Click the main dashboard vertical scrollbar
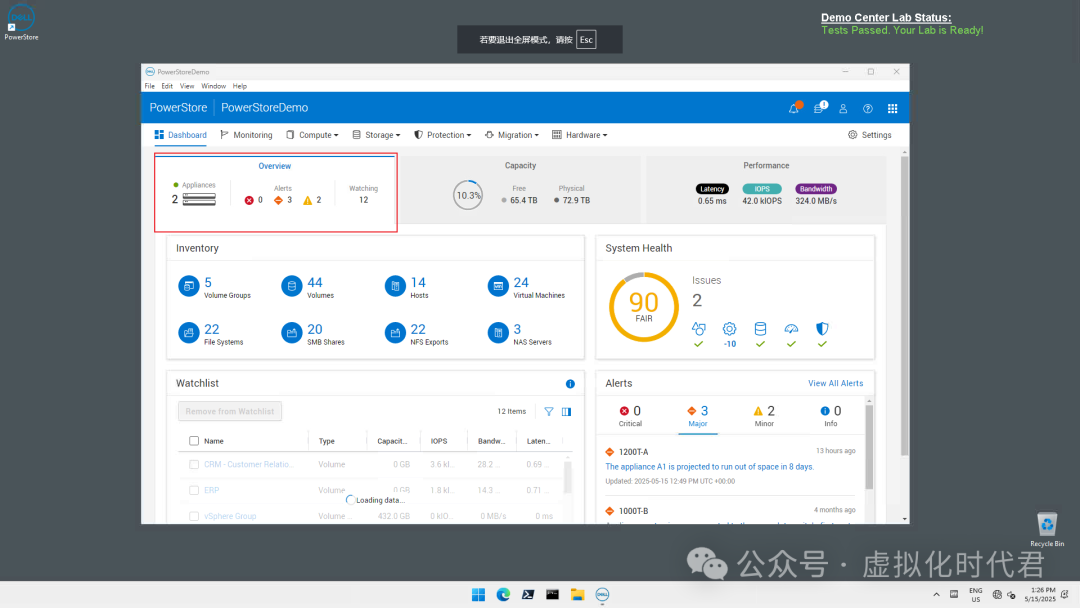 [x=904, y=306]
